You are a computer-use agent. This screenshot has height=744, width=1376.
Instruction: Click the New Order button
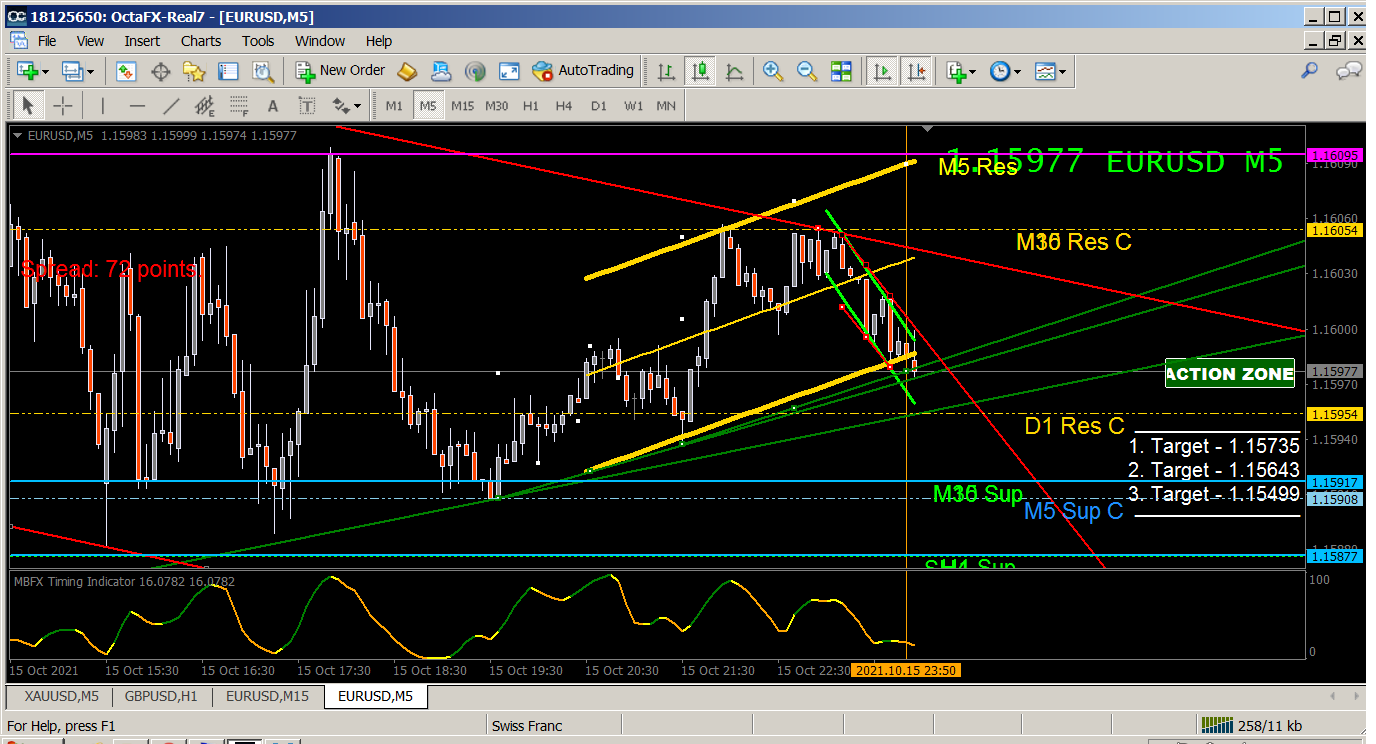click(340, 71)
